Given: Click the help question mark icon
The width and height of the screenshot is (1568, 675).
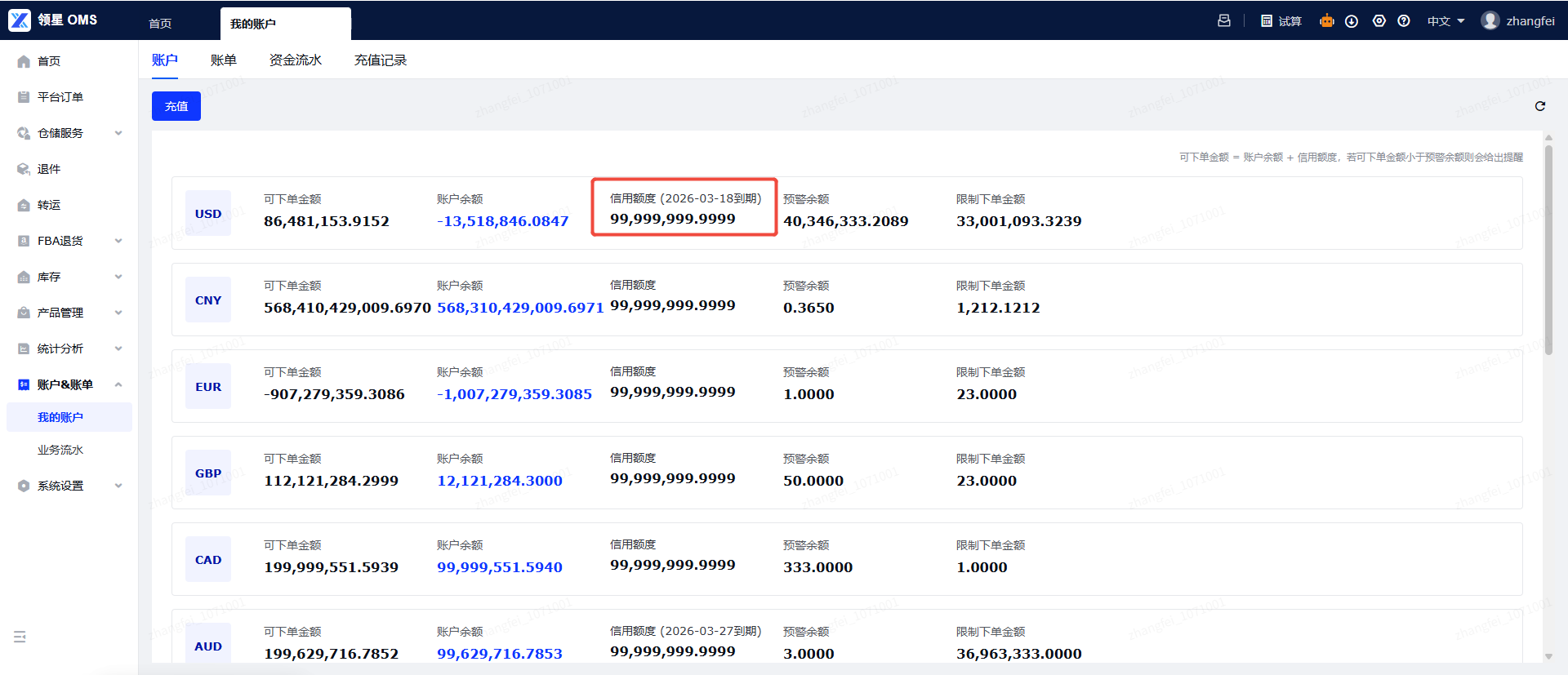Looking at the screenshot, I should [1404, 21].
